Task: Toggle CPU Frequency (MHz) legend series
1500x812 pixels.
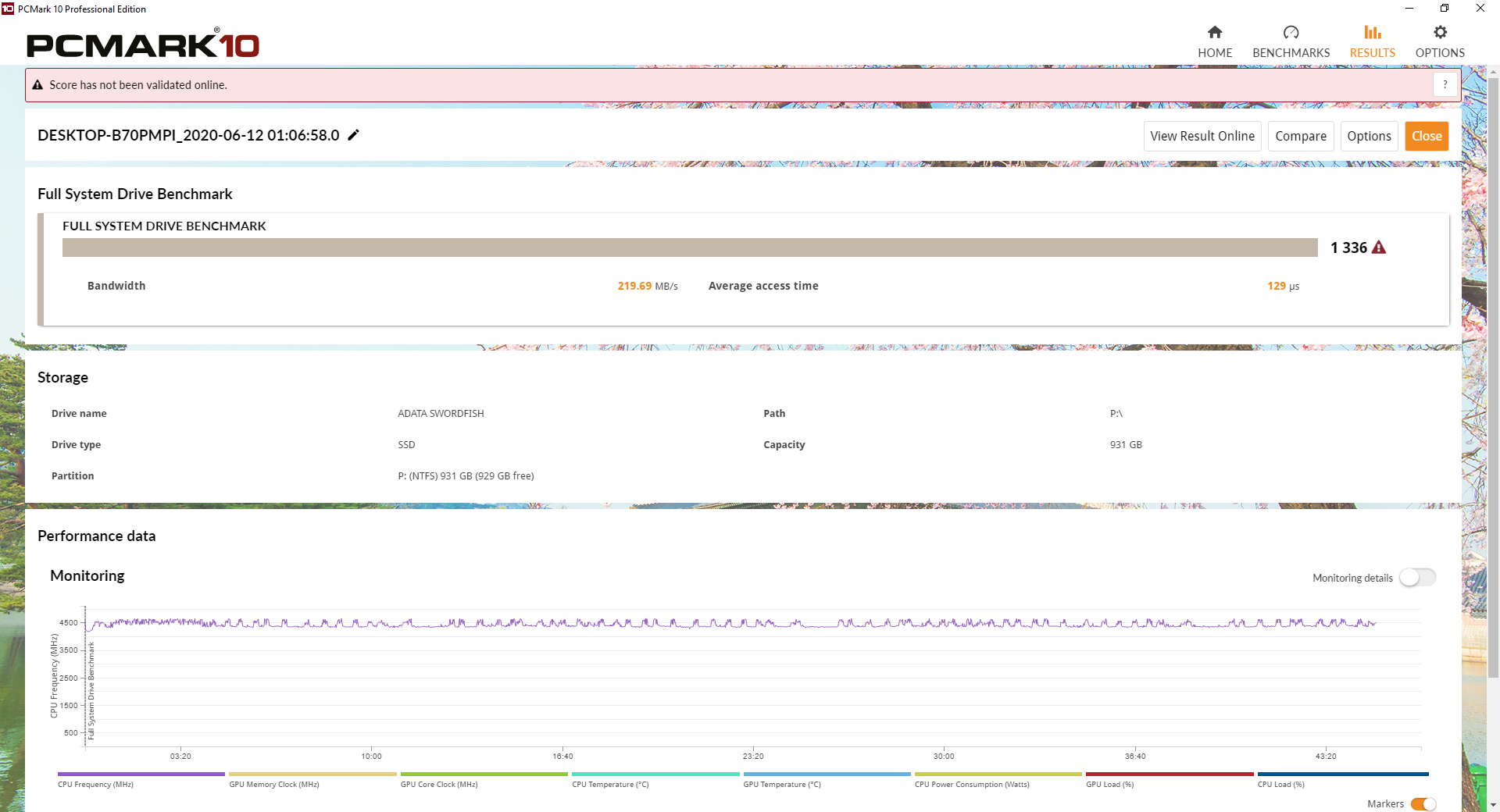Action: point(141,779)
